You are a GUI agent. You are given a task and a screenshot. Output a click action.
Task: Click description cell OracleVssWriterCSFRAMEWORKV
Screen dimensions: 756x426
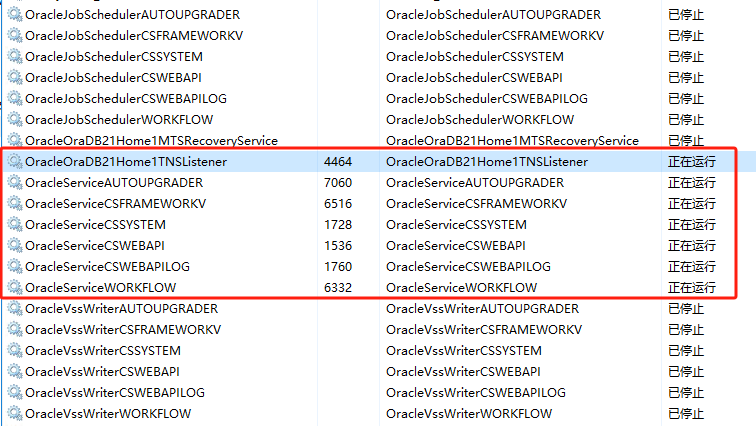[484, 330]
